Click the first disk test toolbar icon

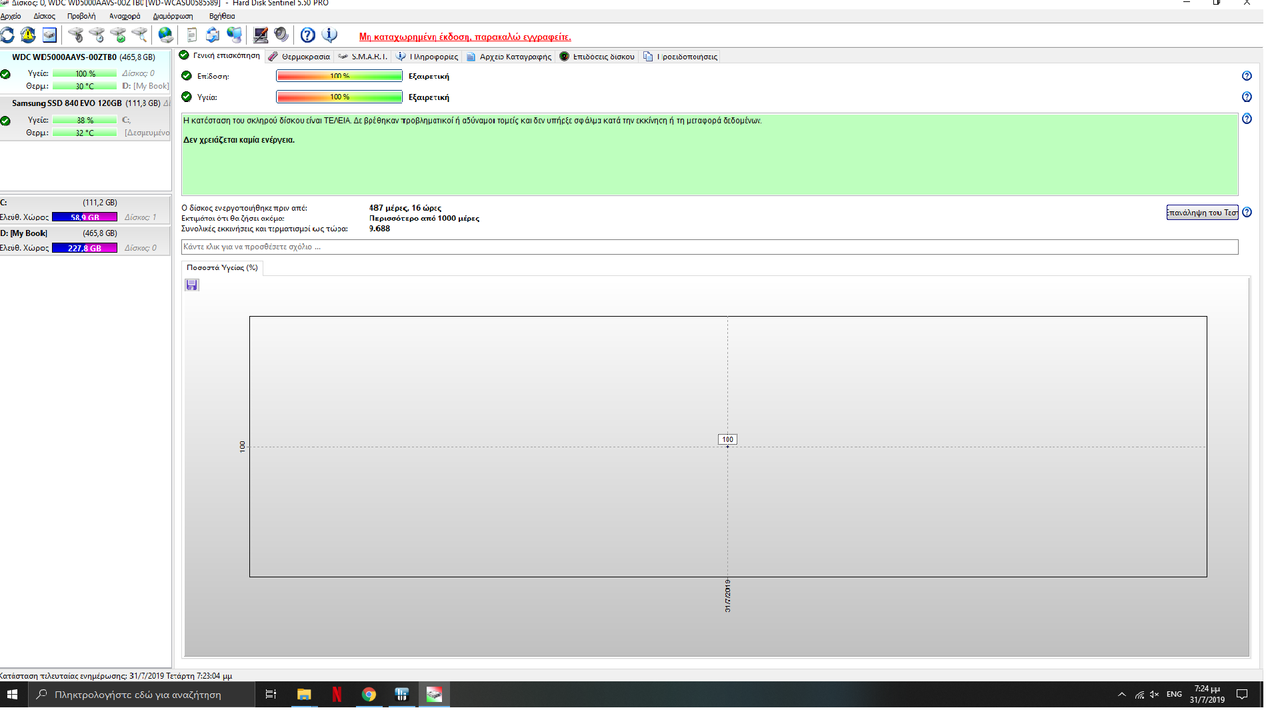pyautogui.click(x=76, y=35)
